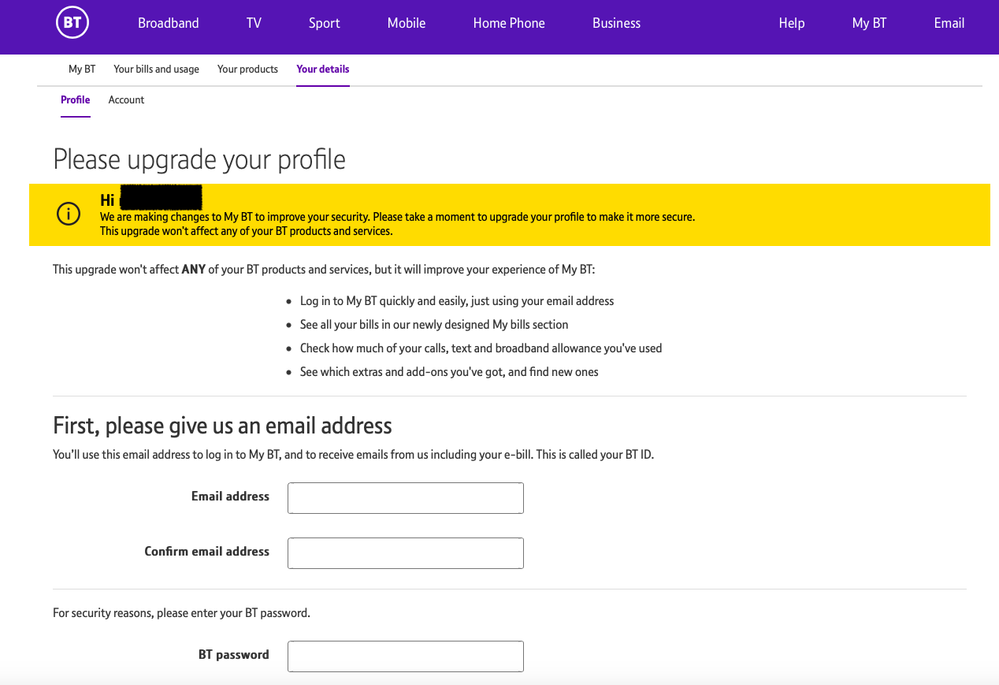The width and height of the screenshot is (999, 685).
Task: Switch to the Account sub-tab
Action: point(126,100)
